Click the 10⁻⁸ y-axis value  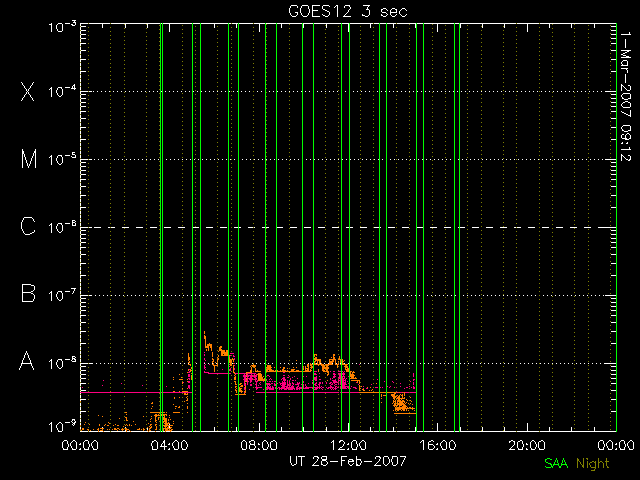62,362
